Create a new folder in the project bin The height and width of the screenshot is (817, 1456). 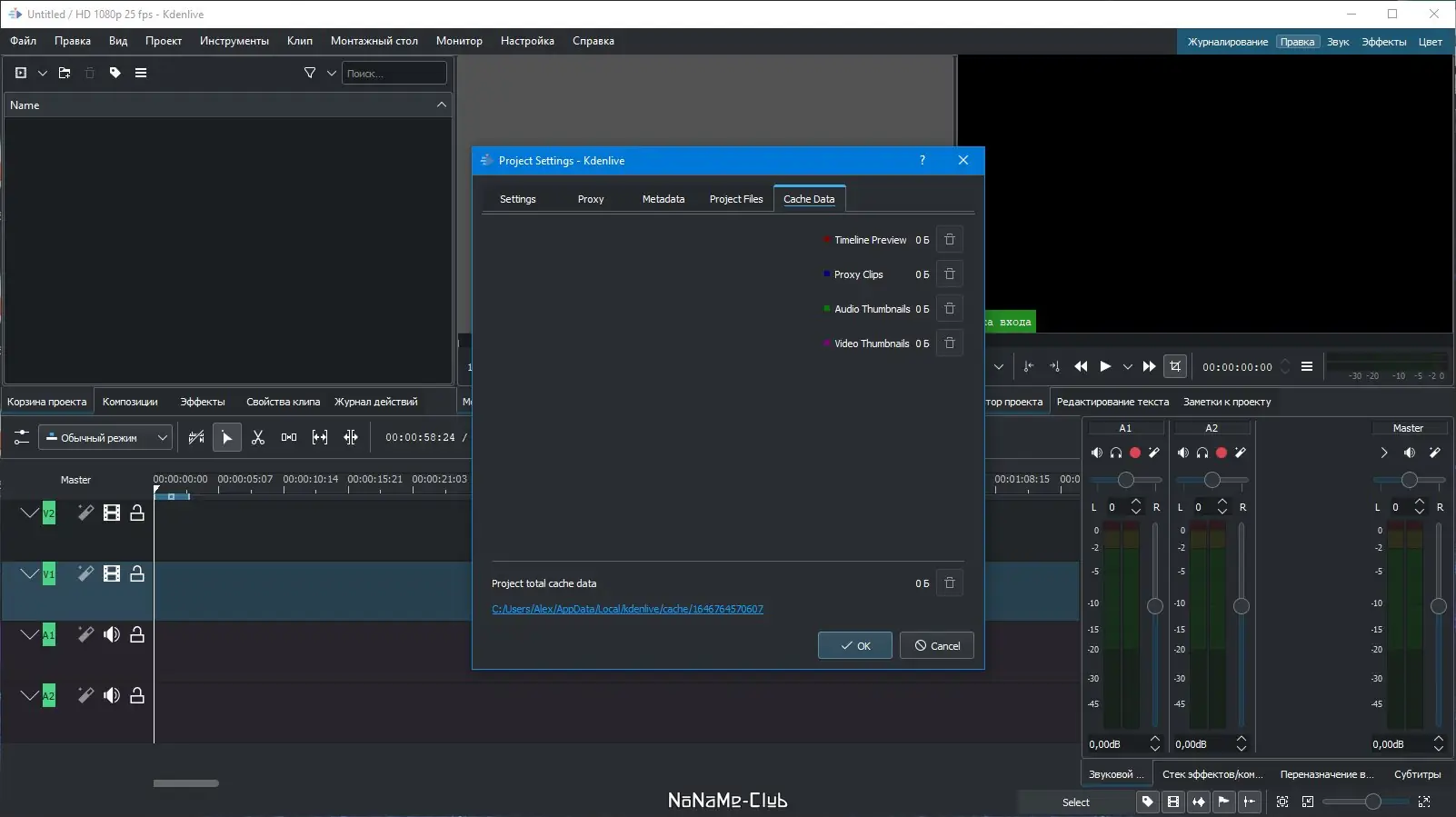65,73
